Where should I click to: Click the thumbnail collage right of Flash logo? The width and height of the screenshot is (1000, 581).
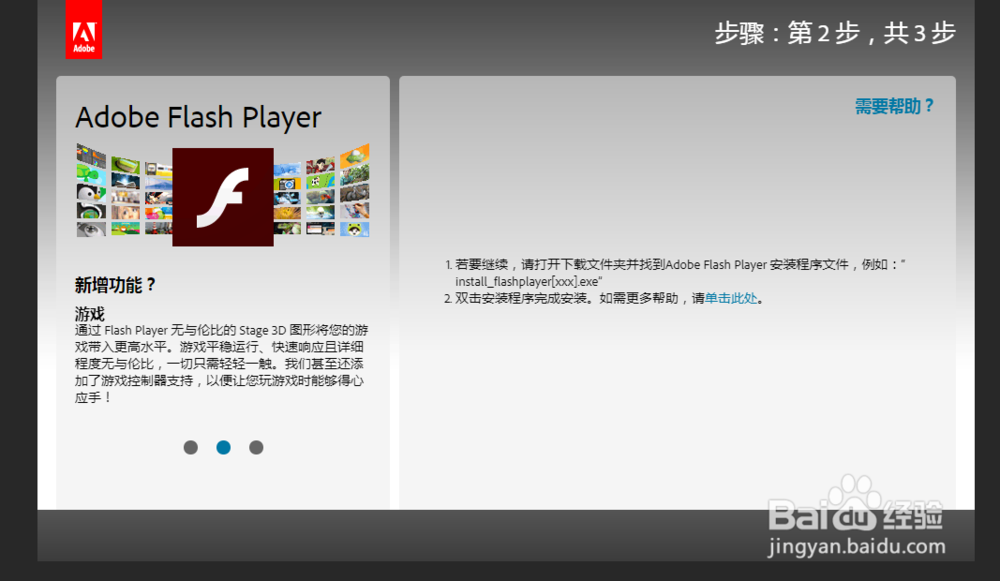(x=322, y=191)
